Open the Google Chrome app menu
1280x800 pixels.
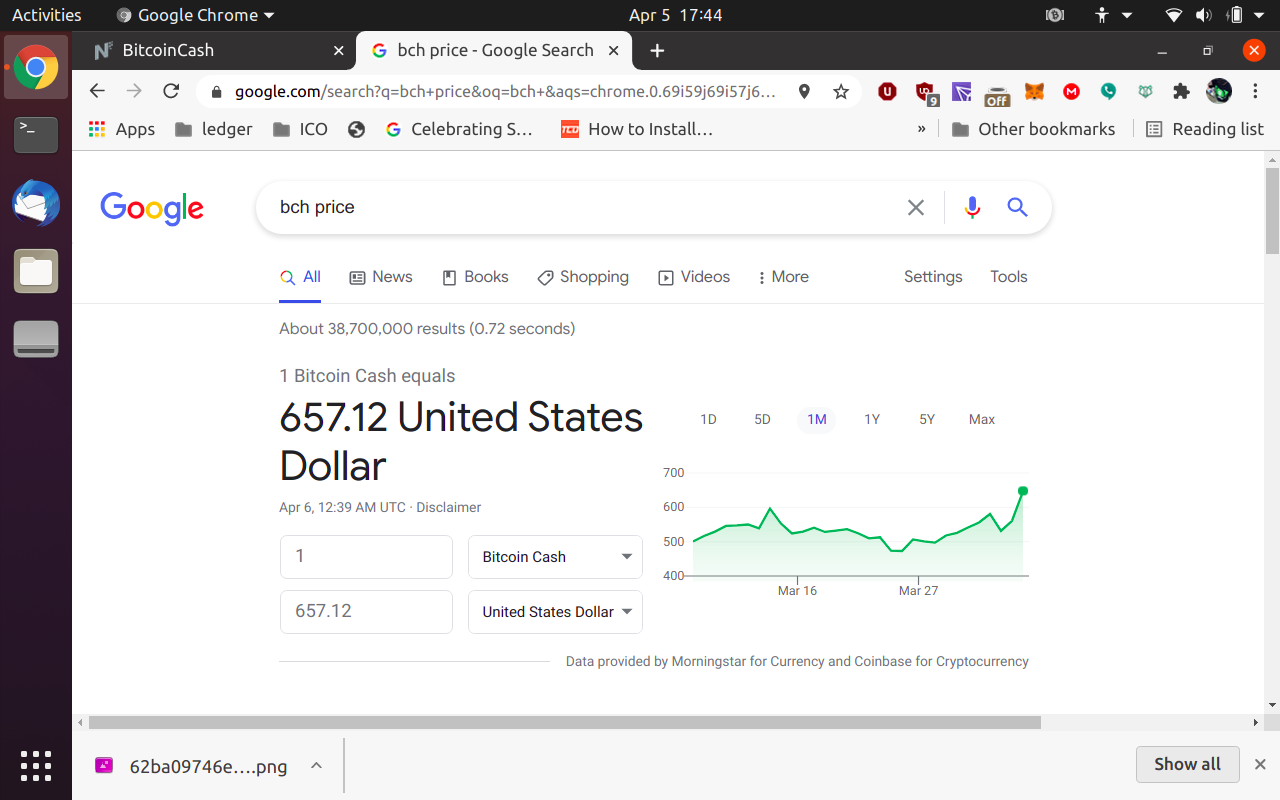point(195,15)
